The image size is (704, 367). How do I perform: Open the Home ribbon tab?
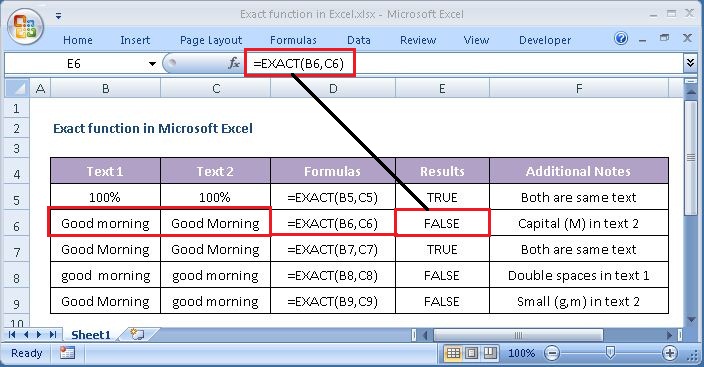tap(78, 40)
